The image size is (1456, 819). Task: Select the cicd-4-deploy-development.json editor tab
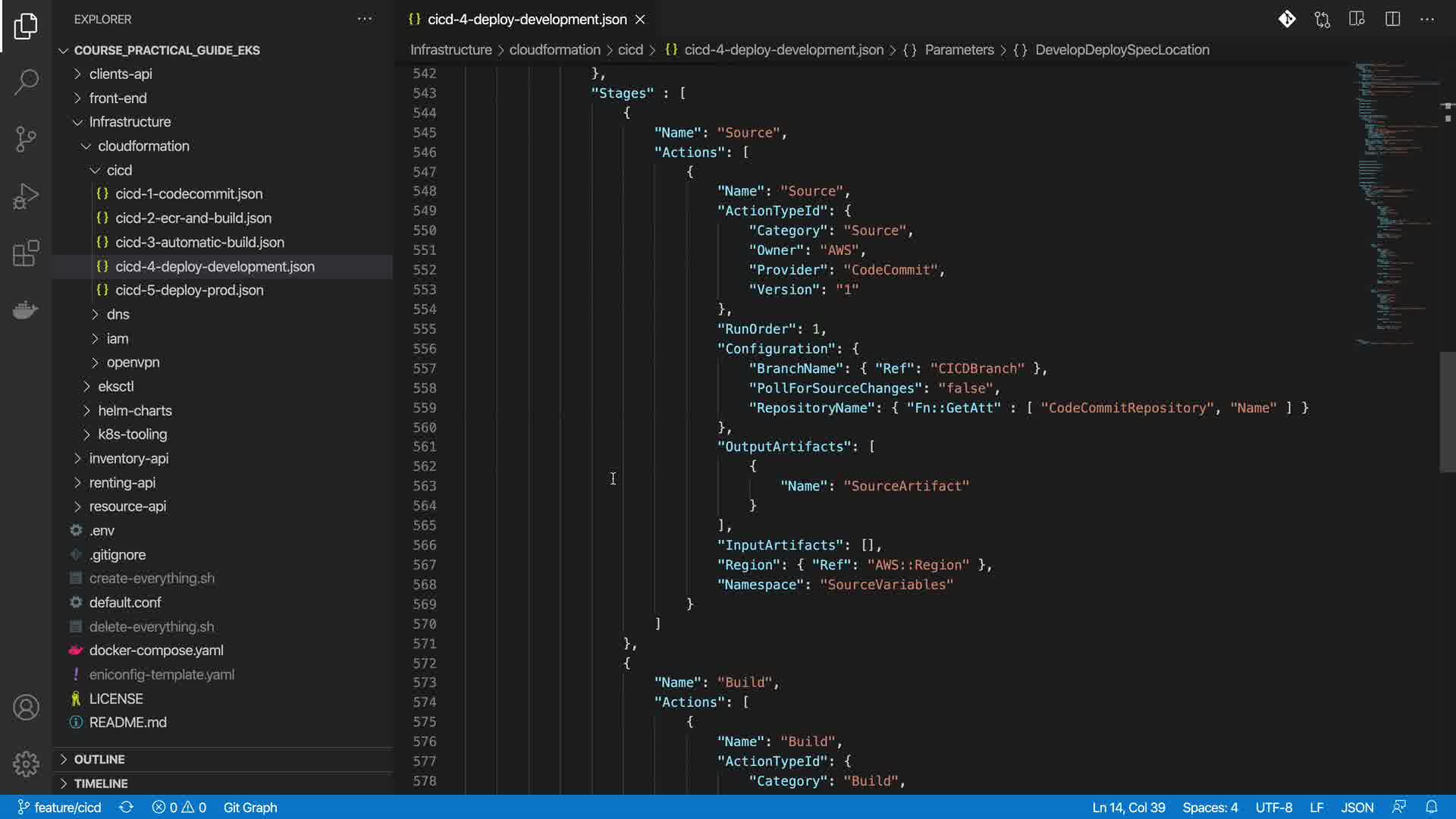(x=526, y=19)
